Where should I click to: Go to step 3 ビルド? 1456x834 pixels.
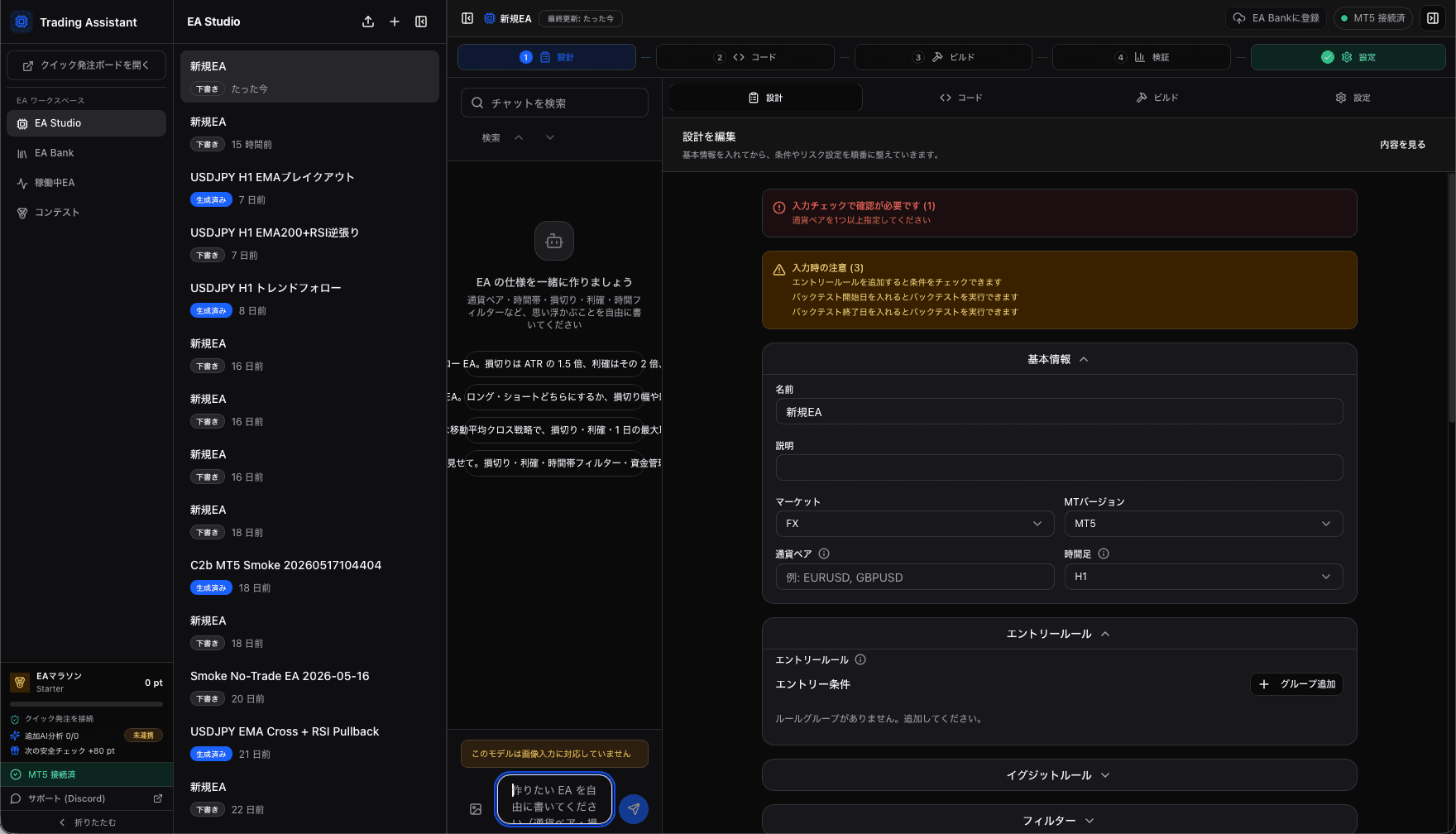[943, 57]
